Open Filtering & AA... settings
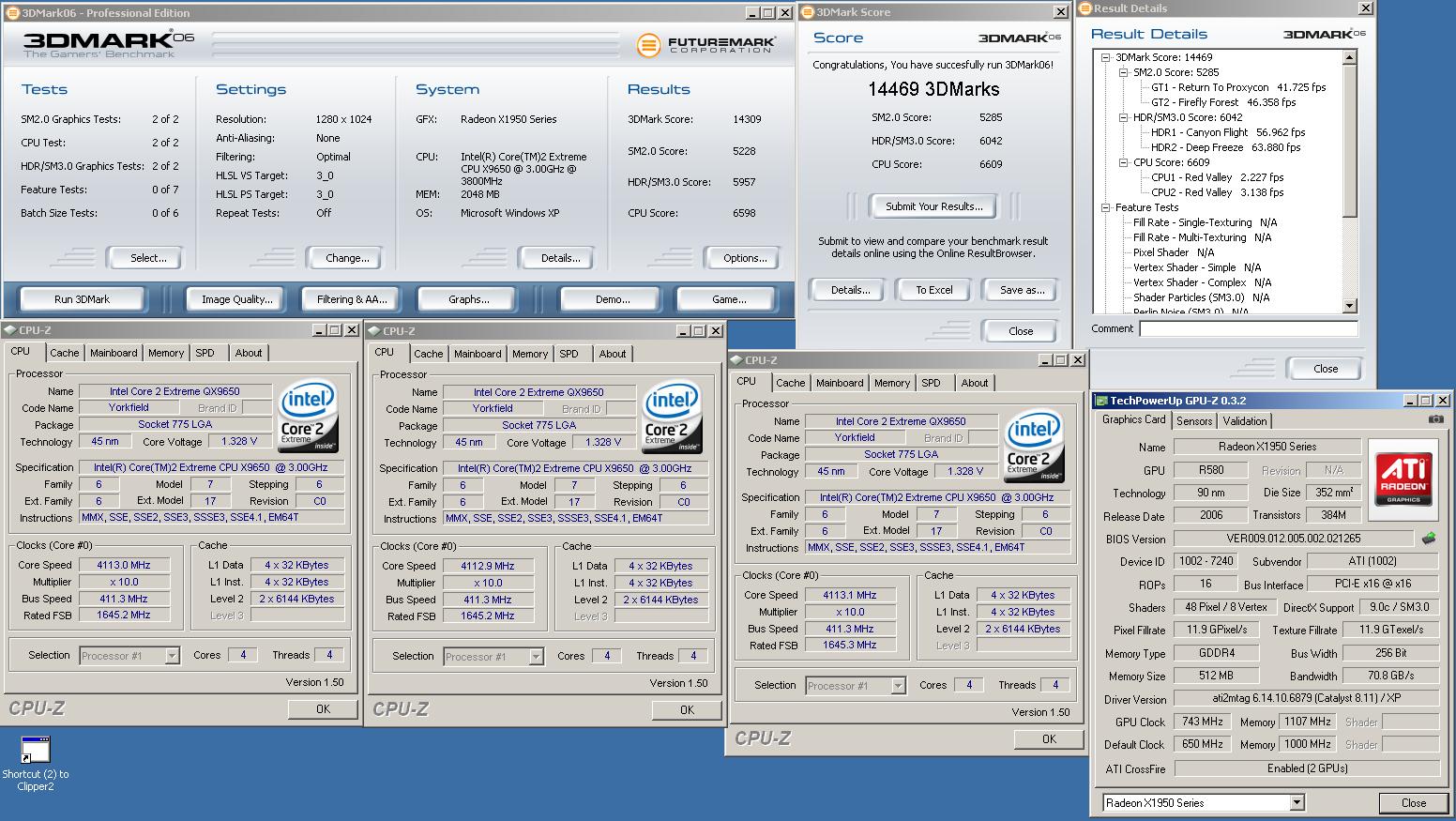Screen dimensions: 1456x821 [352, 299]
